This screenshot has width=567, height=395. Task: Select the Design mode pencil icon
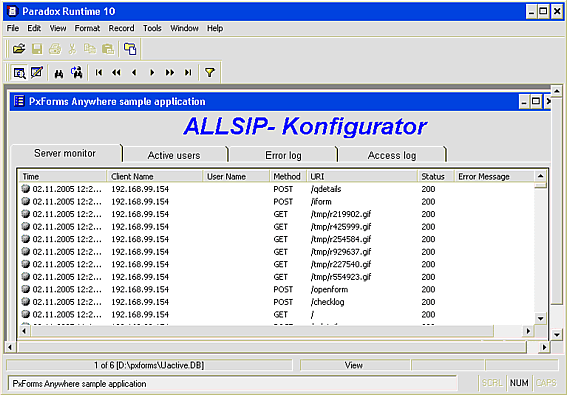[x=37, y=72]
